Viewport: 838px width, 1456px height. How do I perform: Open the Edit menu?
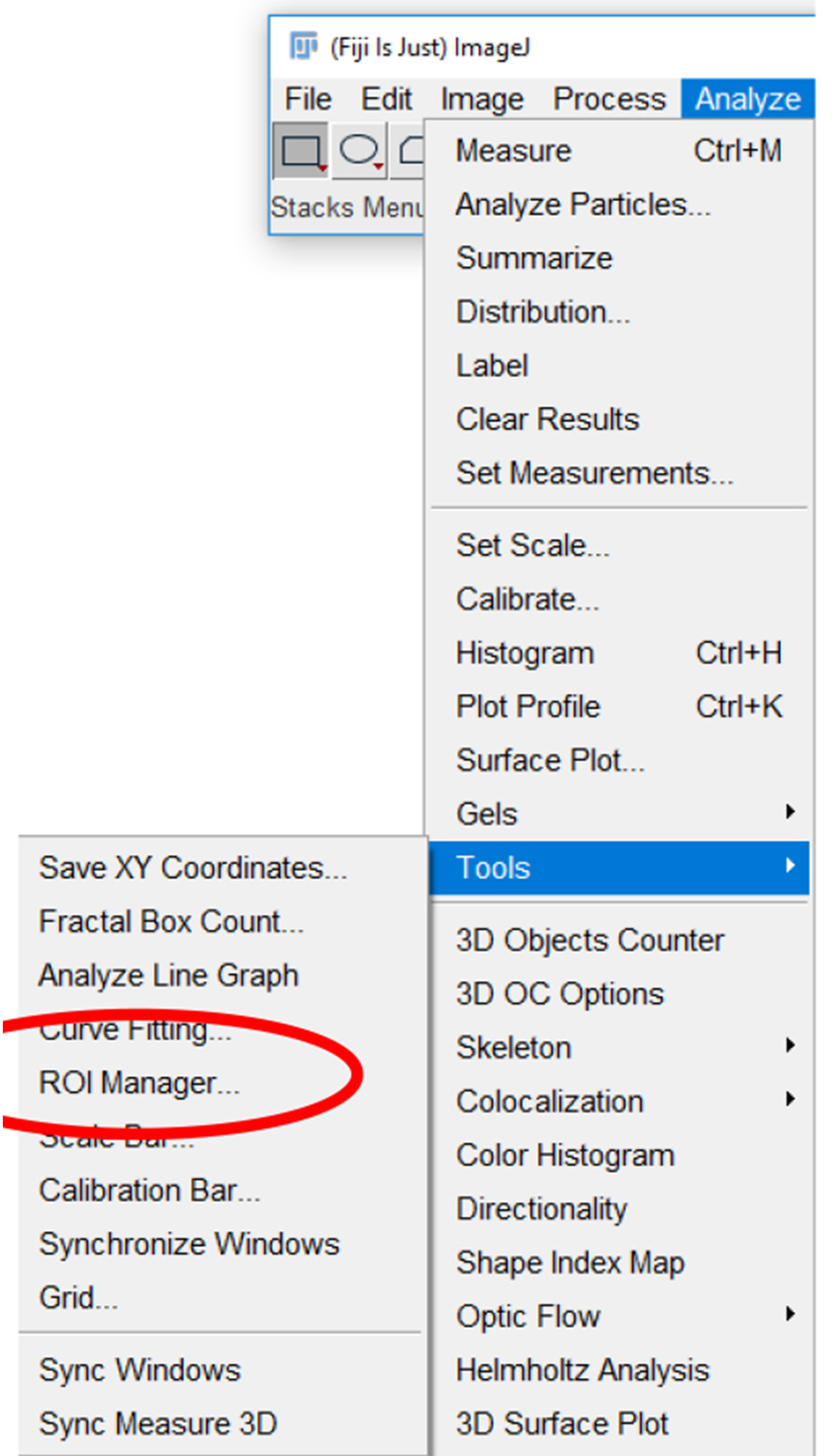(x=386, y=98)
